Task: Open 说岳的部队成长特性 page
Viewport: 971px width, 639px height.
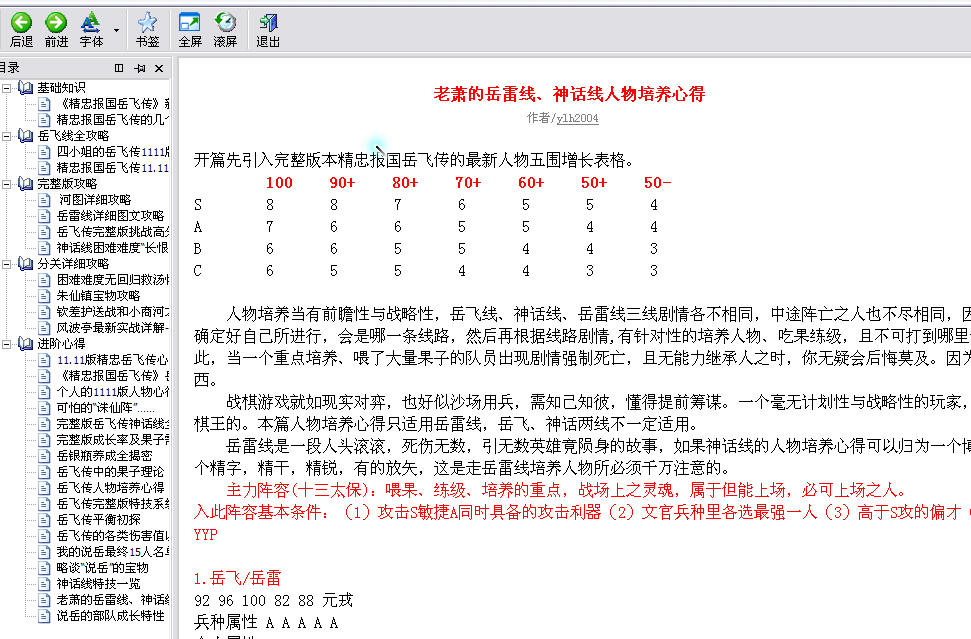Action: 110,616
